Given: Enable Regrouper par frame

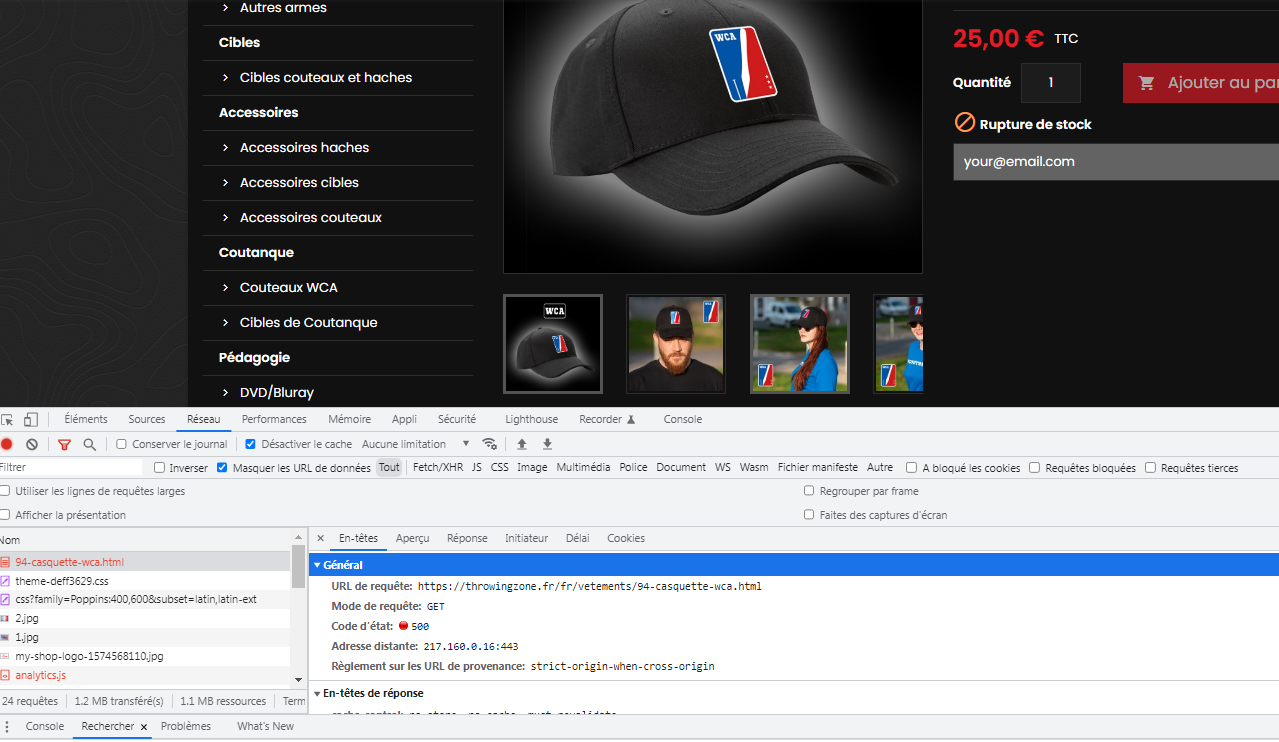Looking at the screenshot, I should tap(809, 491).
